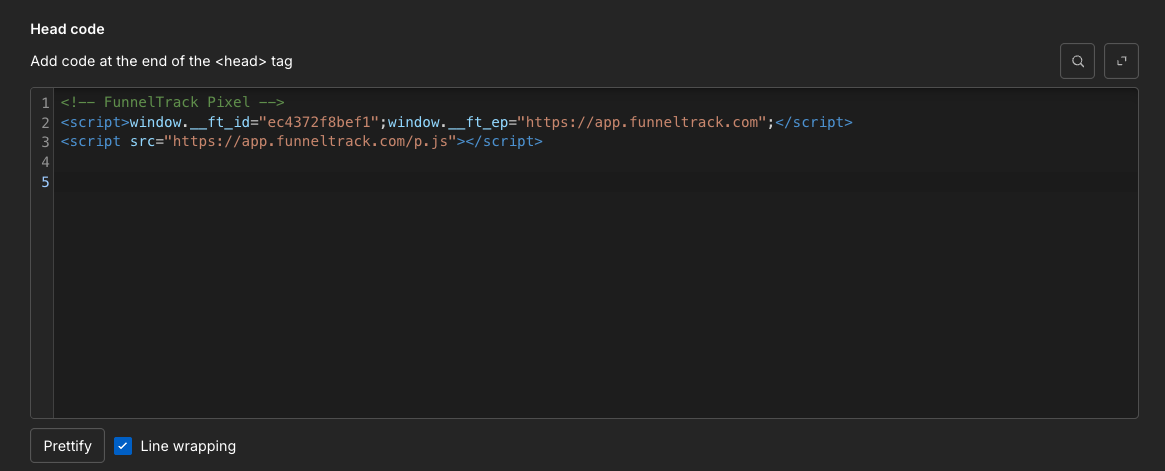Click window.__ft_id variable on line 2
This screenshot has height=471, width=1165.
190,122
